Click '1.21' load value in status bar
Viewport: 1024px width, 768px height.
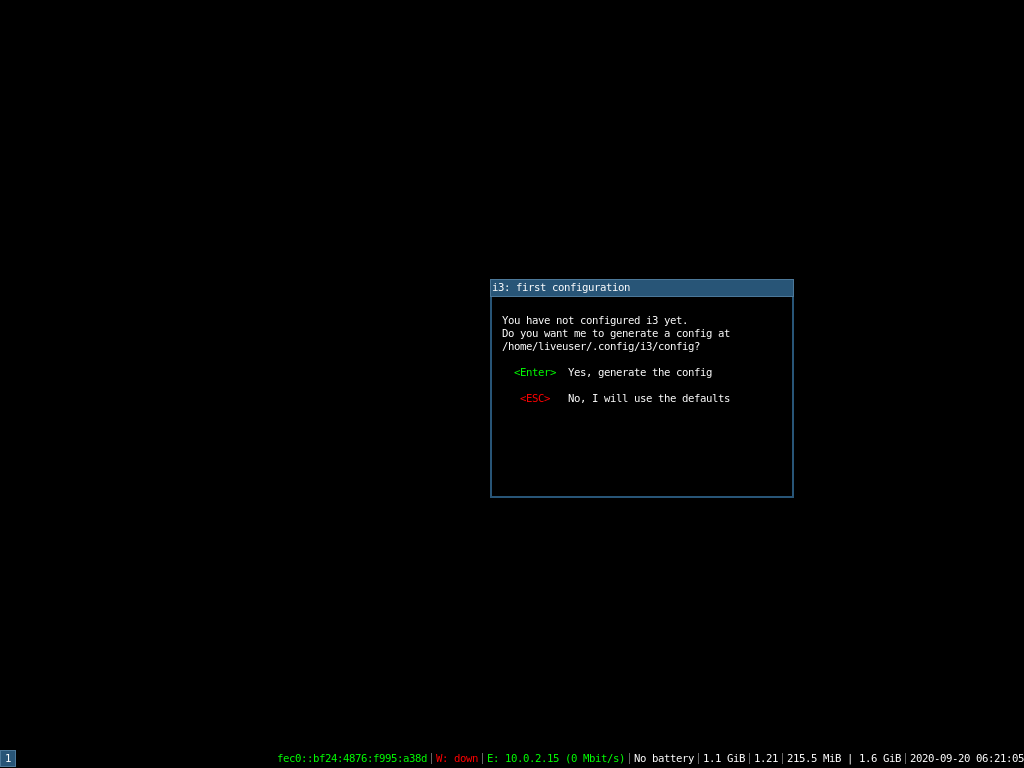click(x=766, y=758)
